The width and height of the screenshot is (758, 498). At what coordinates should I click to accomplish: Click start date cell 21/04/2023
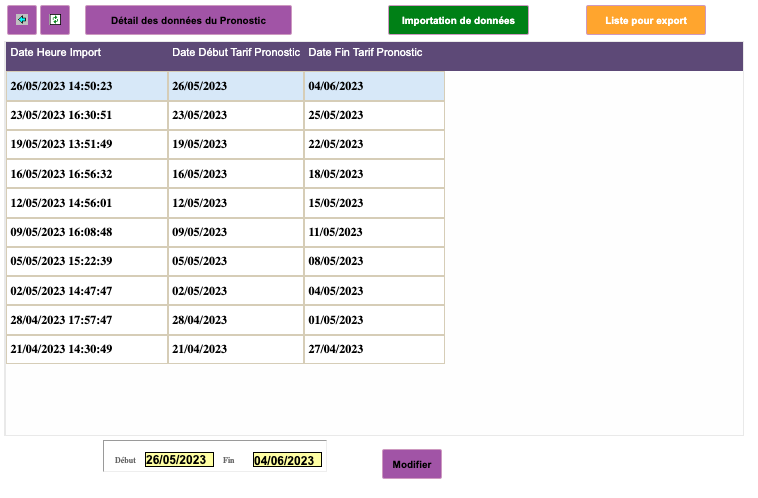click(x=236, y=349)
